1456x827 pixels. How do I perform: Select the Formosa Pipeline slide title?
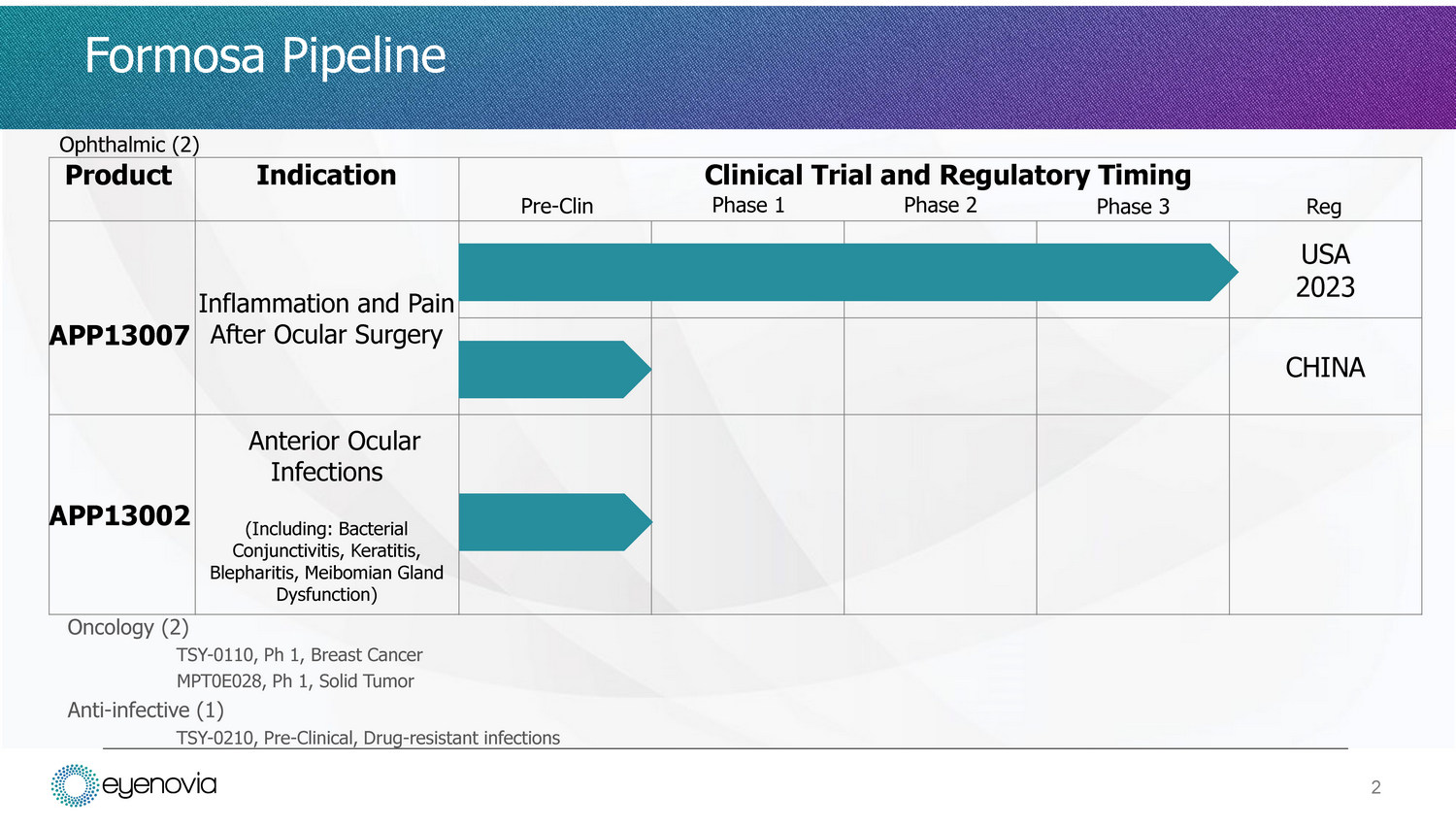pyautogui.click(x=265, y=55)
